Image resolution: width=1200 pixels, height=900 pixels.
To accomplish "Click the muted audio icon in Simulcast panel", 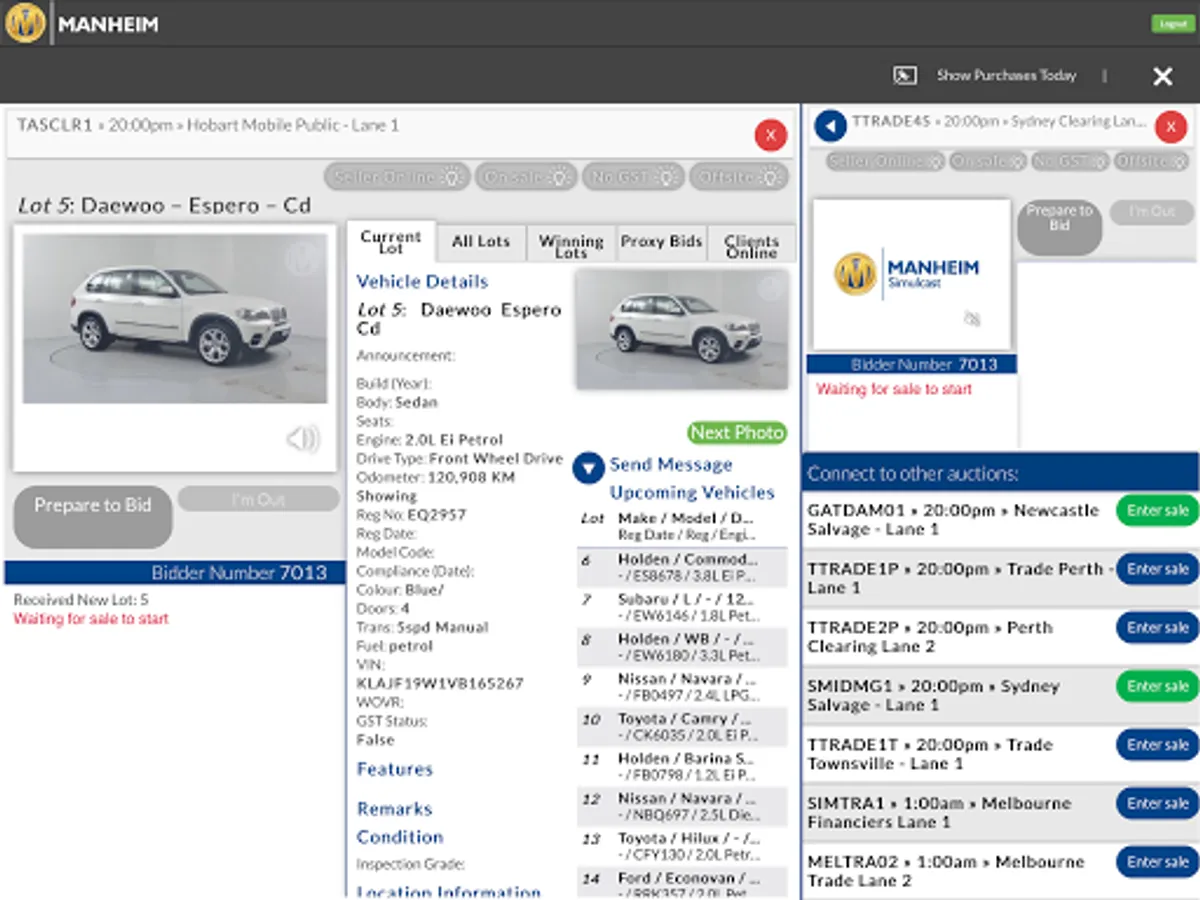I will [x=971, y=318].
